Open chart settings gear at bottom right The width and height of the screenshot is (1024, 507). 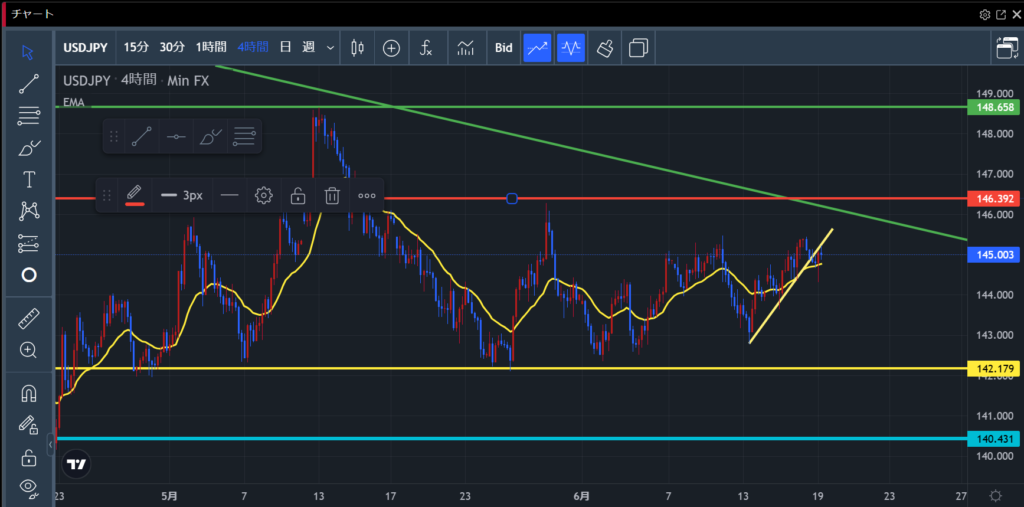(x=995, y=495)
